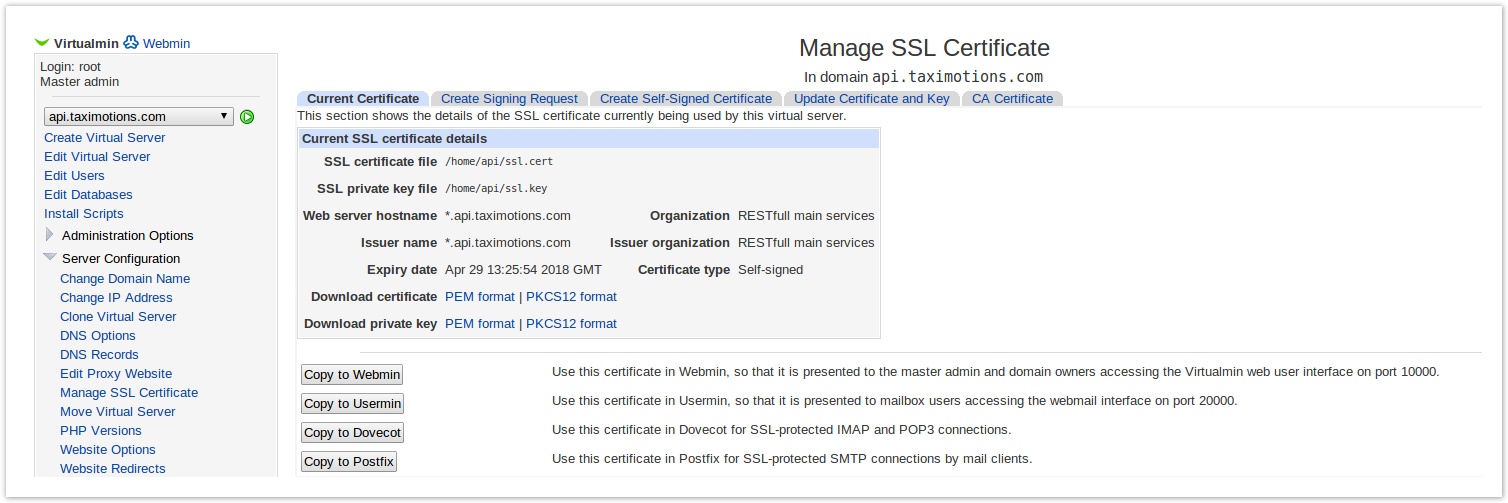Download private key in PKCS12 format
The width and height of the screenshot is (1508, 503).
[571, 324]
